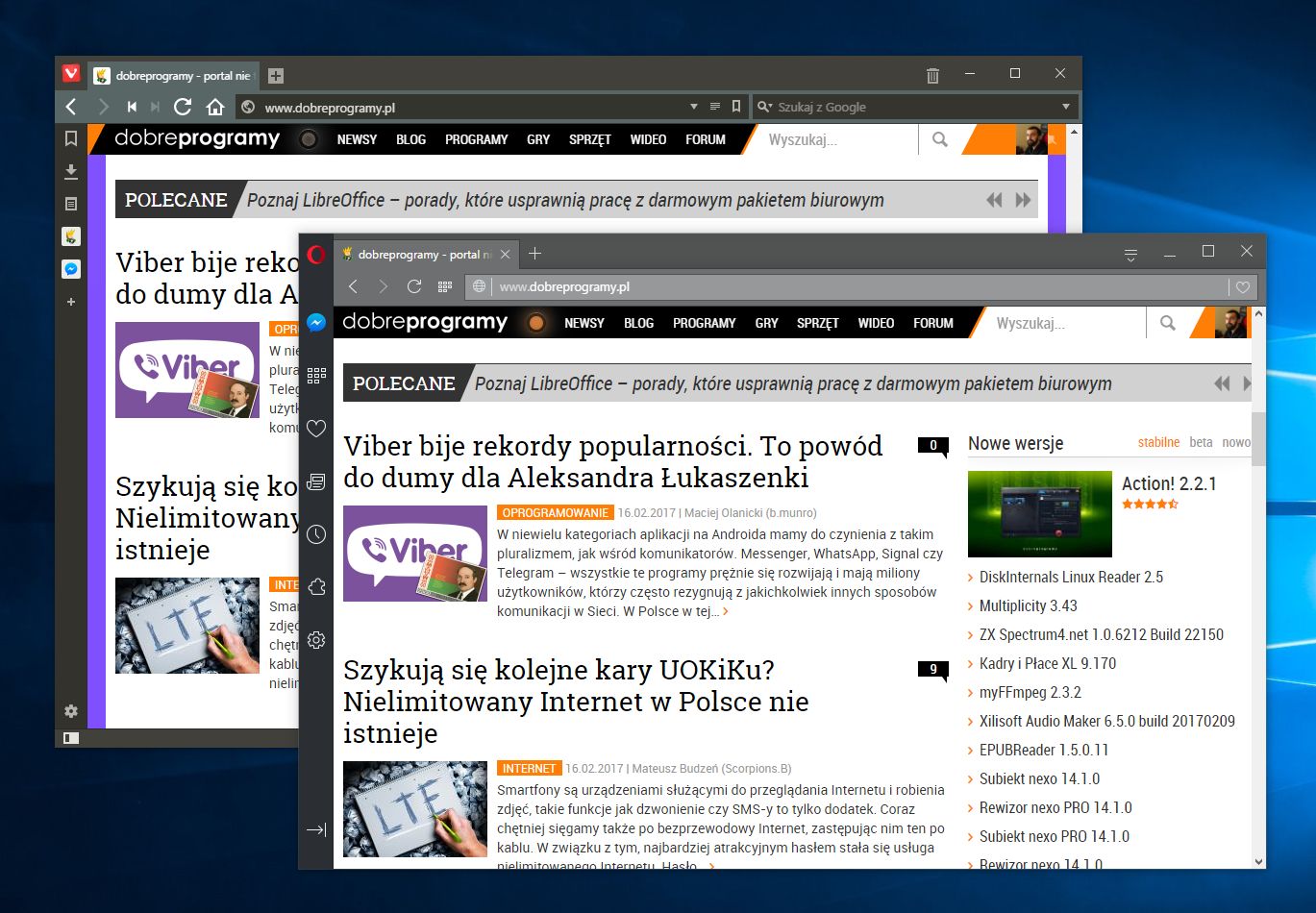The image size is (1316, 913).
Task: Click the Opera logo menu button
Action: (316, 255)
